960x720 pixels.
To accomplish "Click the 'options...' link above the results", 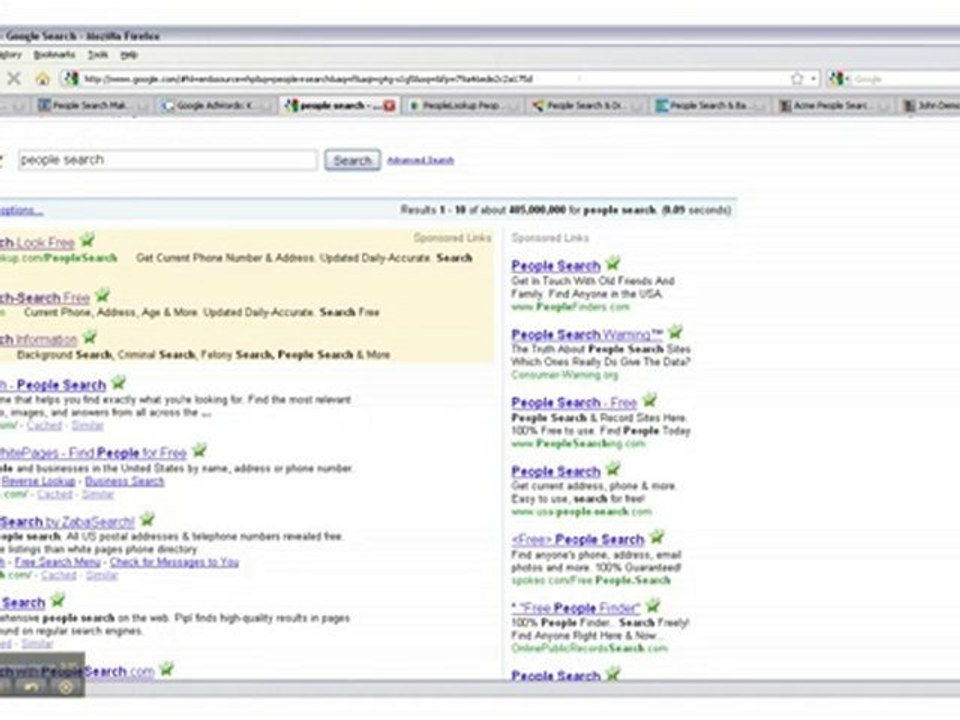I will click(21, 211).
